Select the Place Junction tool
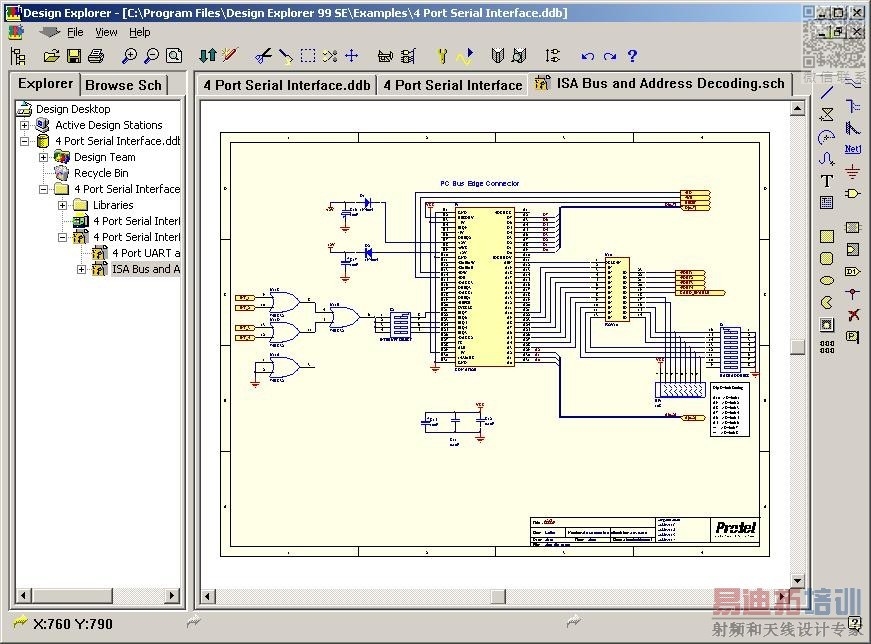871x644 pixels. tap(853, 293)
